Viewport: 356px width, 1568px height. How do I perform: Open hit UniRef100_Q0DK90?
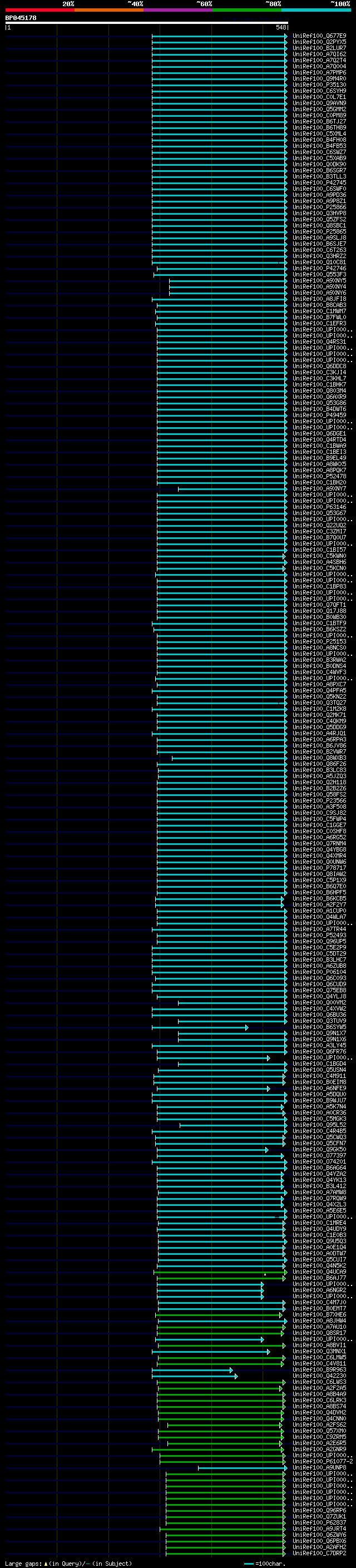pos(319,164)
